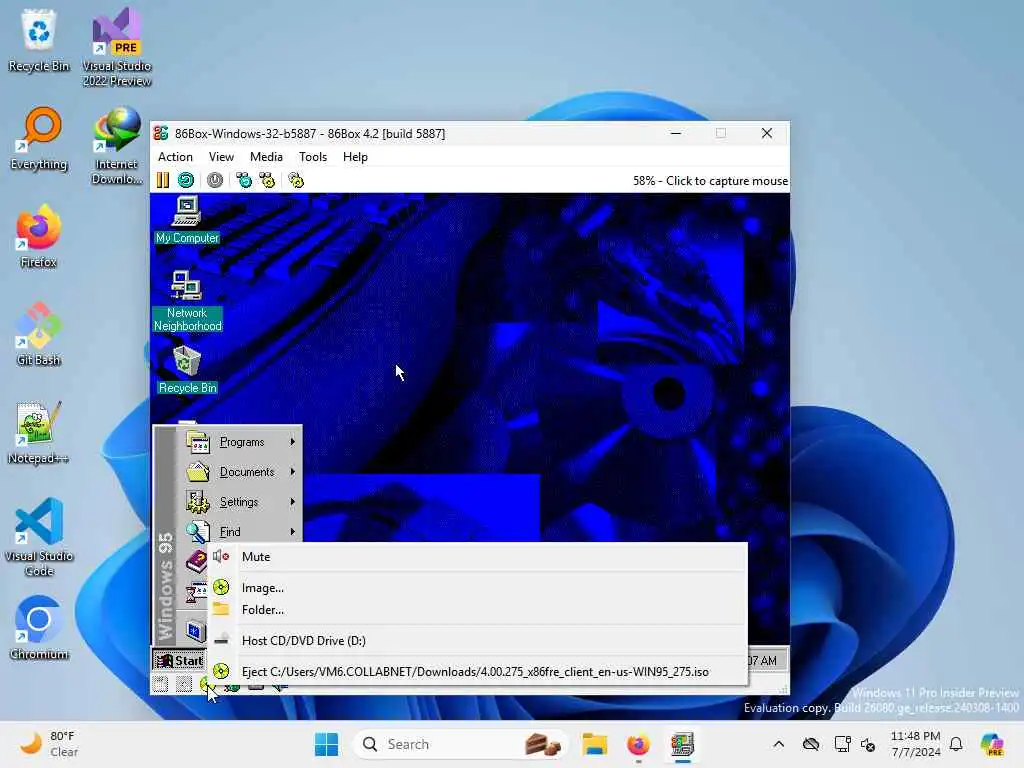Open the Media menu

pos(266,157)
